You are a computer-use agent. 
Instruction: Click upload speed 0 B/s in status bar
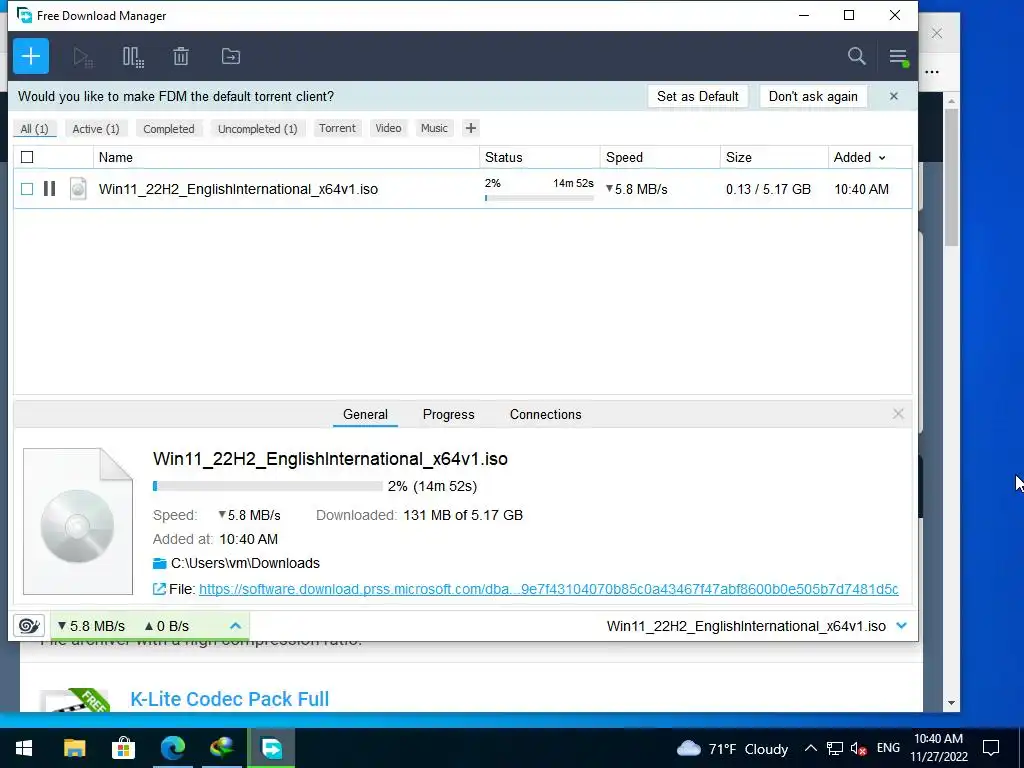coord(167,626)
